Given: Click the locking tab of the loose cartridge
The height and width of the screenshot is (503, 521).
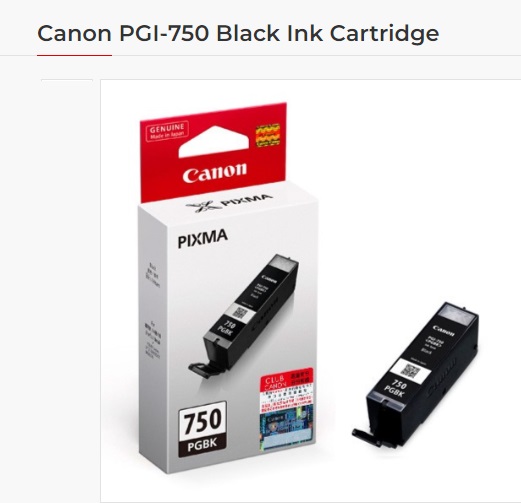Looking at the screenshot, I should [367, 436].
